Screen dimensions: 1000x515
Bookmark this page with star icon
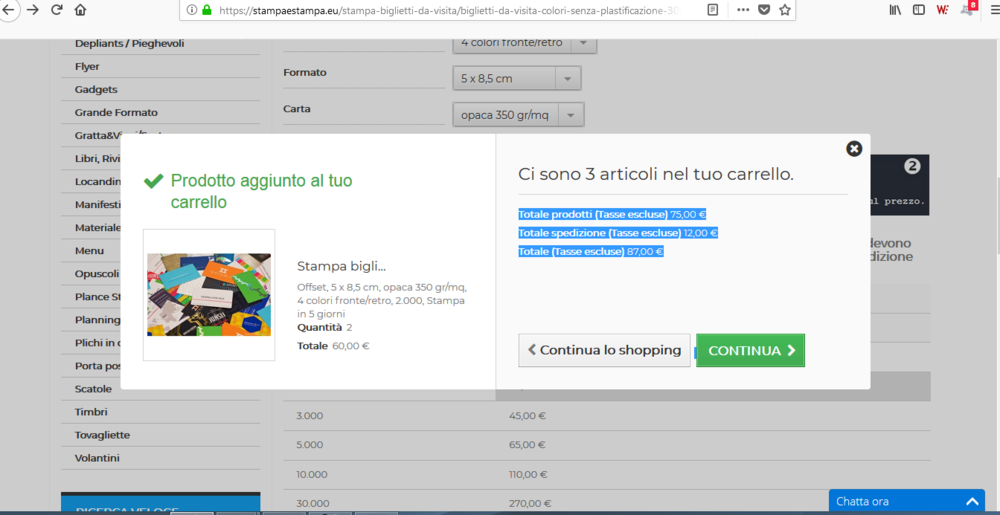[x=784, y=10]
